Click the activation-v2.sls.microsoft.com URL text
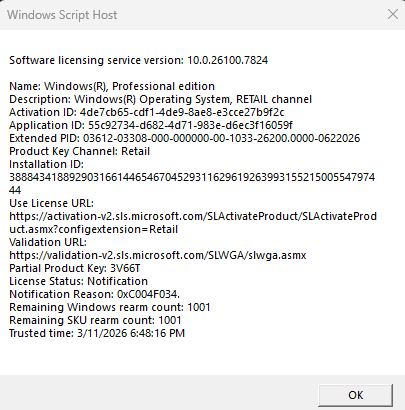Viewport: 405px width, 410px height. tap(193, 223)
